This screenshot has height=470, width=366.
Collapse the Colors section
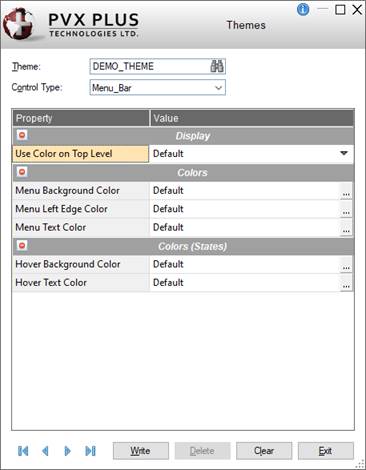coord(22,172)
